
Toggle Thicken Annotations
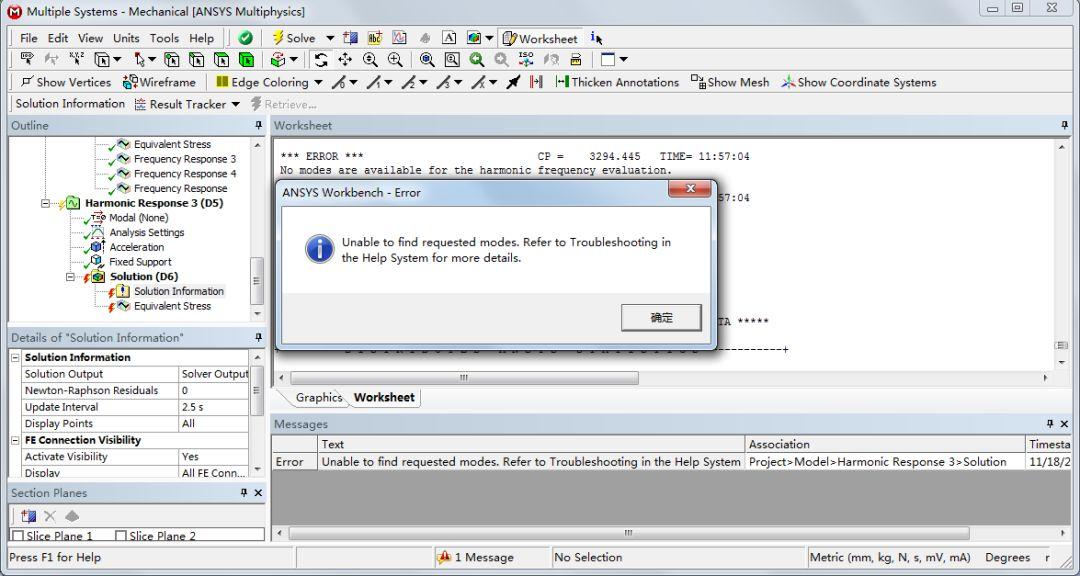(617, 82)
